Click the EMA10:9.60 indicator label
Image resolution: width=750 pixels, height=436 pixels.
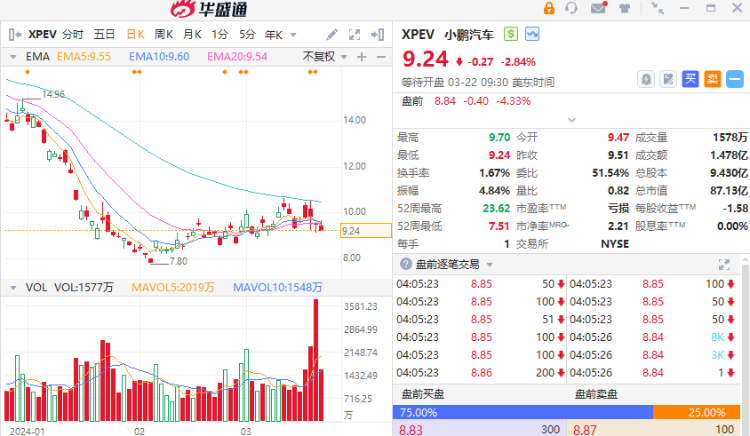click(x=159, y=56)
